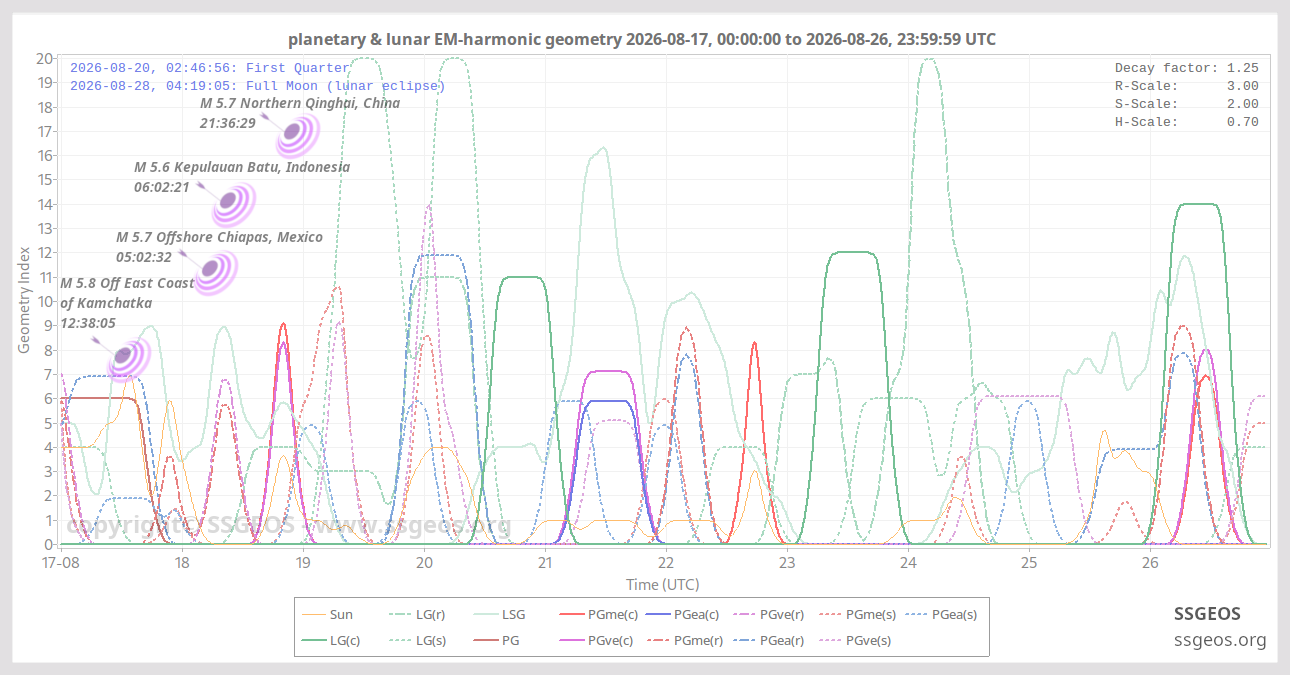This screenshot has width=1290, height=675.
Task: Click the Northern Qinghai earthquake marker icon
Action: tap(296, 134)
